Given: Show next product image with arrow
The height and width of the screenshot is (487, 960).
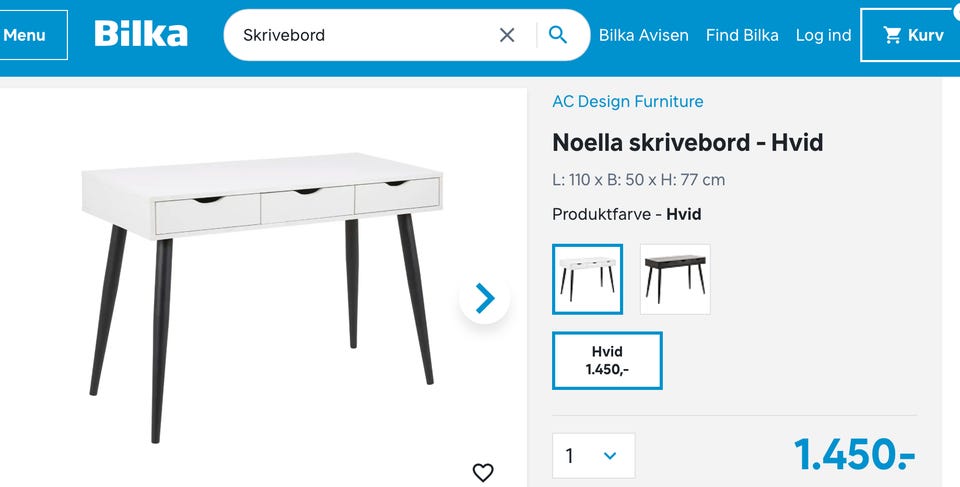Looking at the screenshot, I should pyautogui.click(x=484, y=298).
